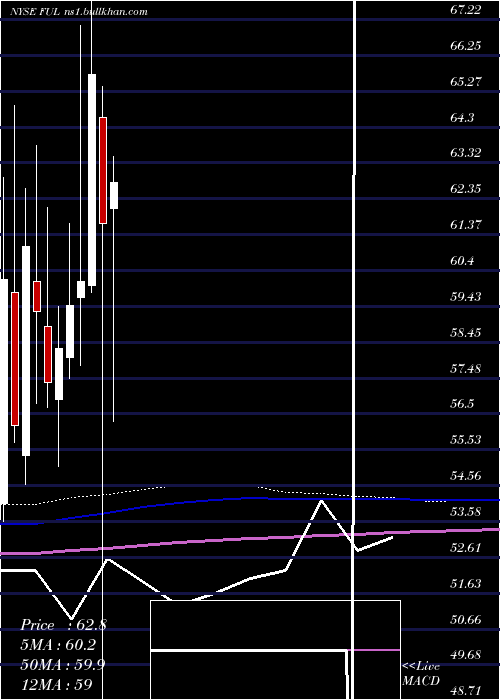Click the small white candlestick near 62.35

pyautogui.click(x=114, y=195)
